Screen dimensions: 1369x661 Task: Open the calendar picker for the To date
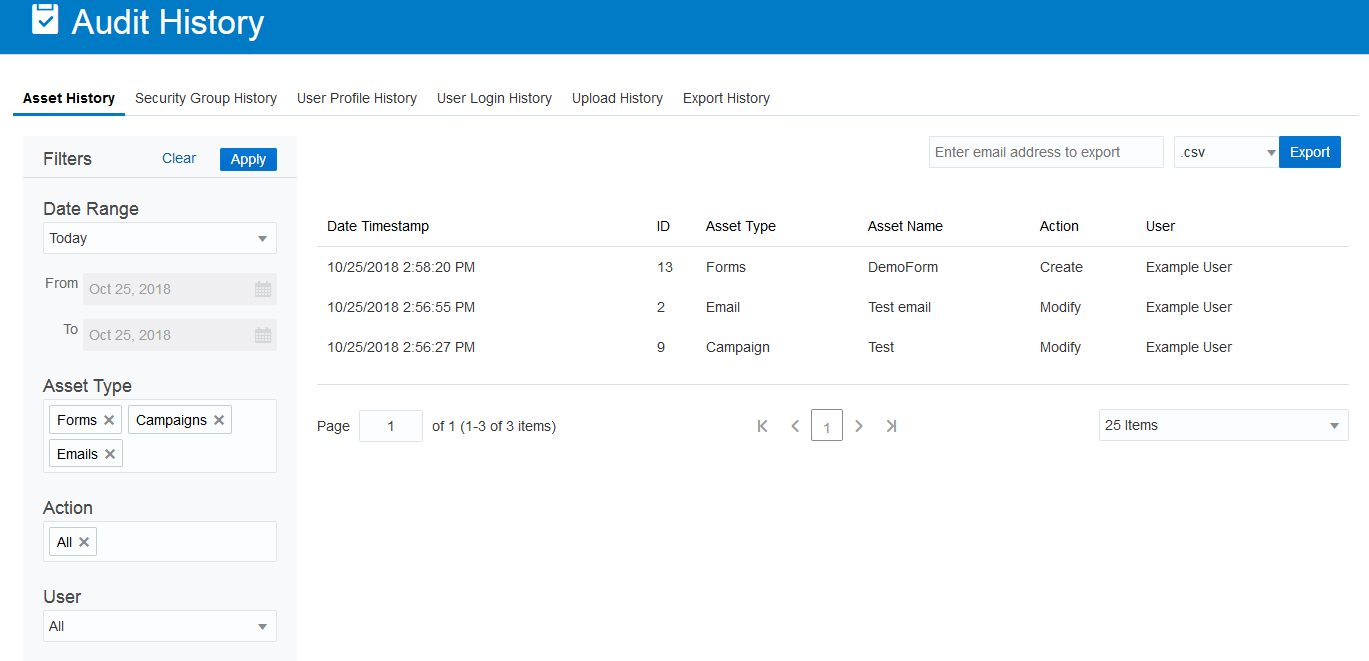[263, 335]
